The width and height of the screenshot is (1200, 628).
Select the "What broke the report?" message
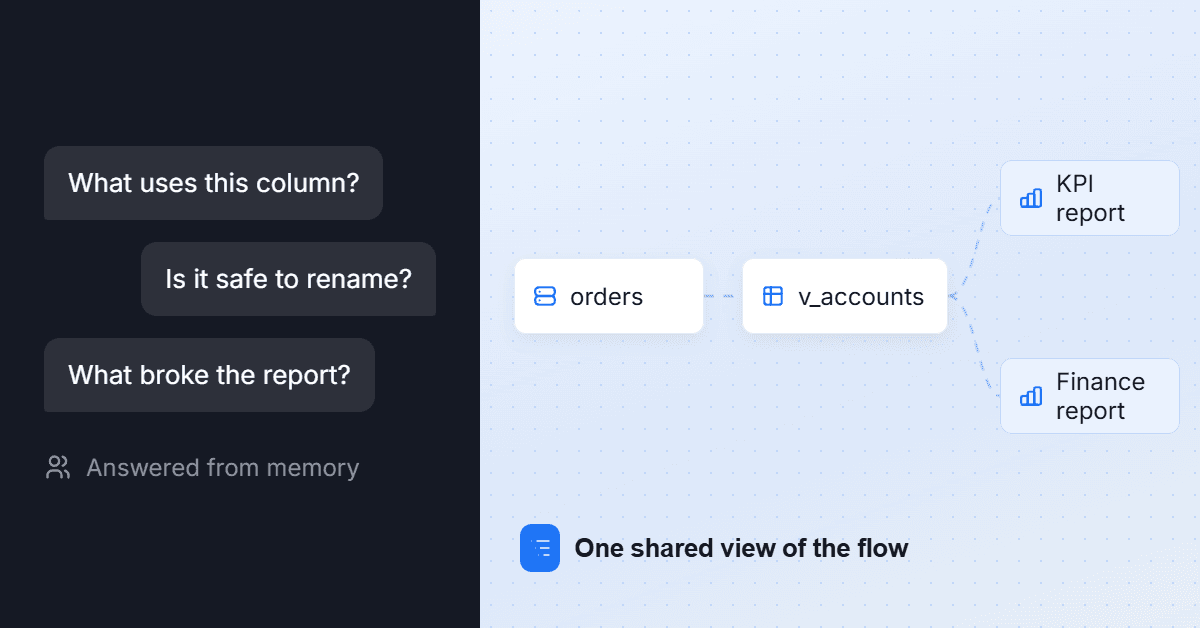[209, 375]
